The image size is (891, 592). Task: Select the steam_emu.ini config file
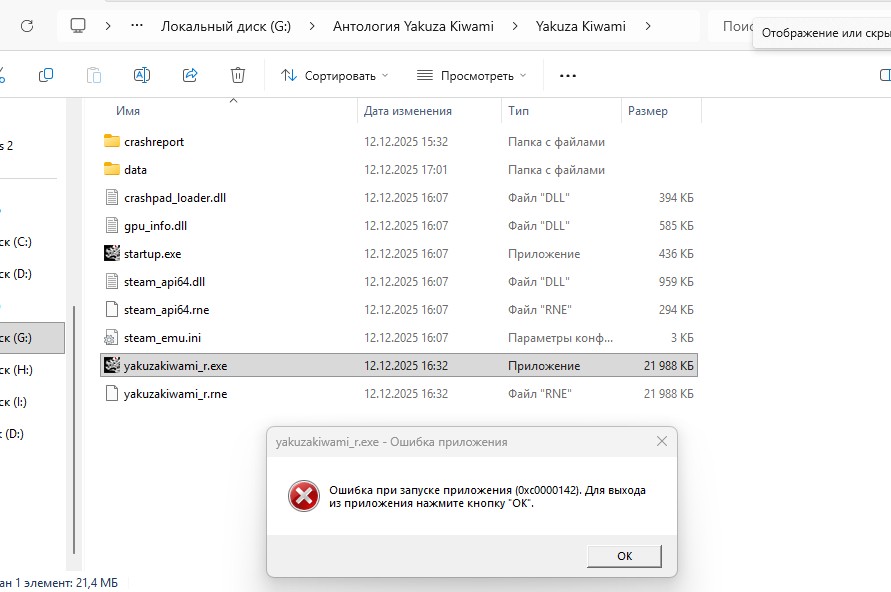pyautogui.click(x=162, y=338)
